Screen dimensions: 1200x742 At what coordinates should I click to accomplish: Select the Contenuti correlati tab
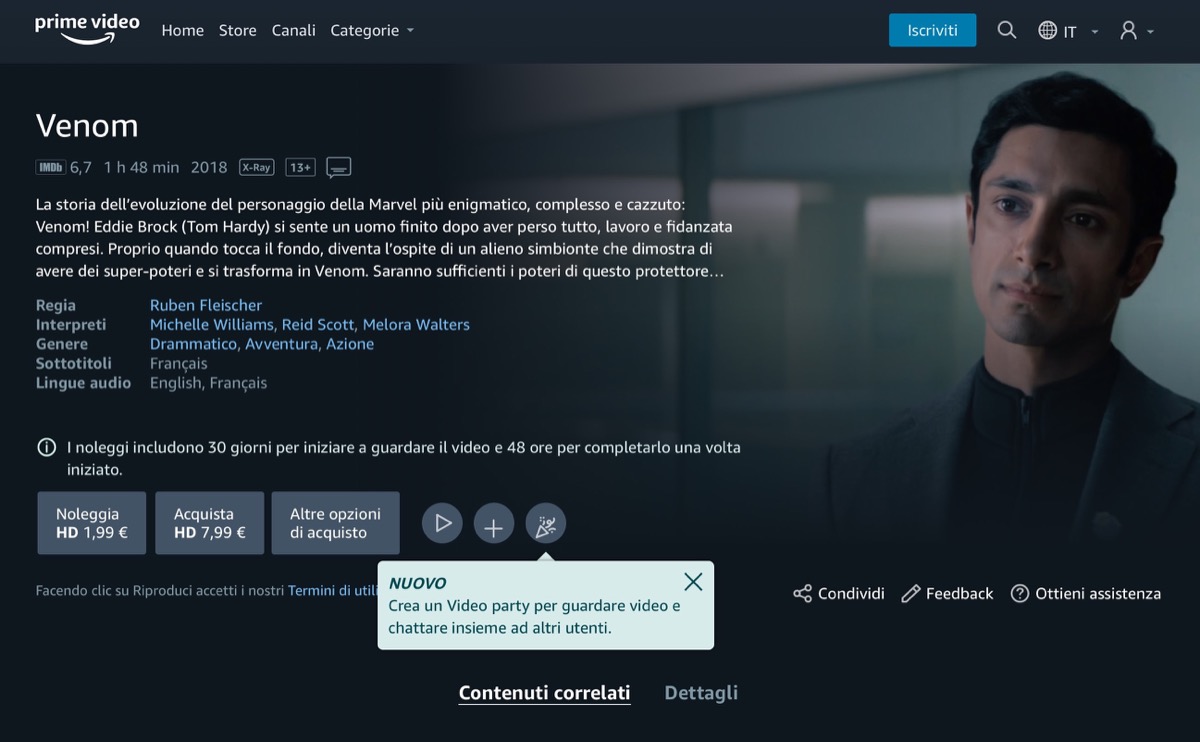point(544,692)
